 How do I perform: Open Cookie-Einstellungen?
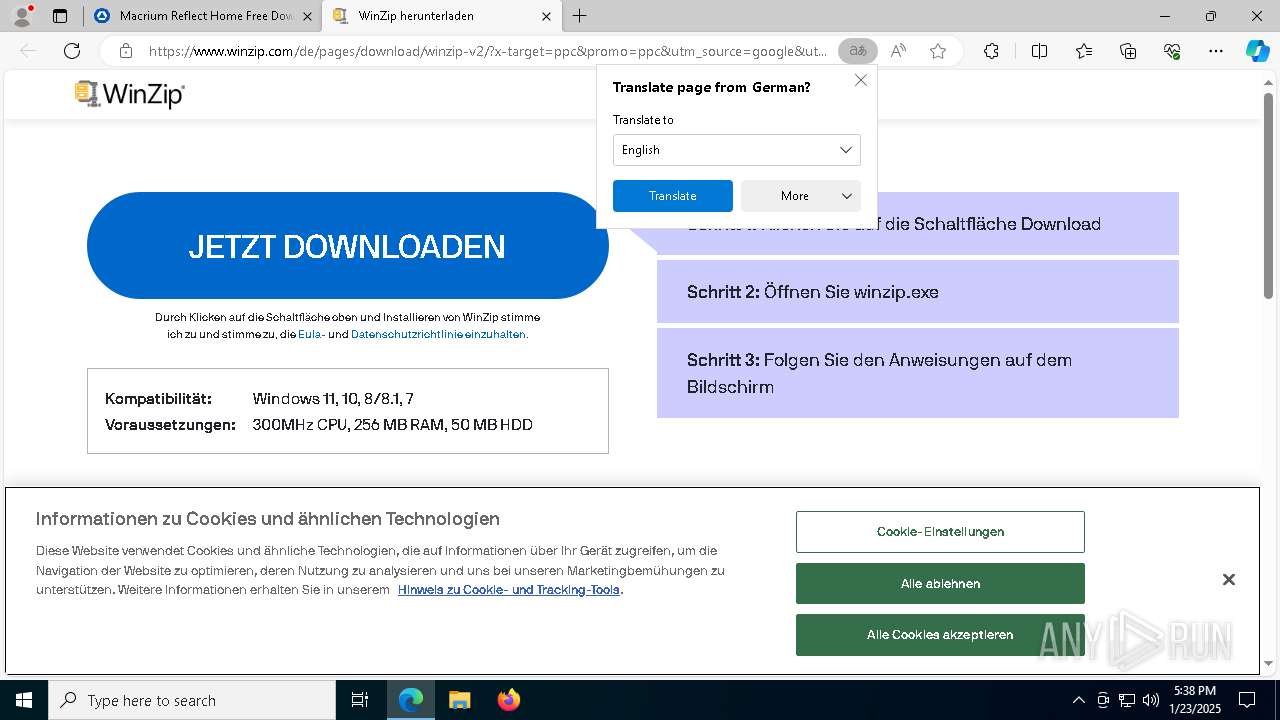click(940, 532)
